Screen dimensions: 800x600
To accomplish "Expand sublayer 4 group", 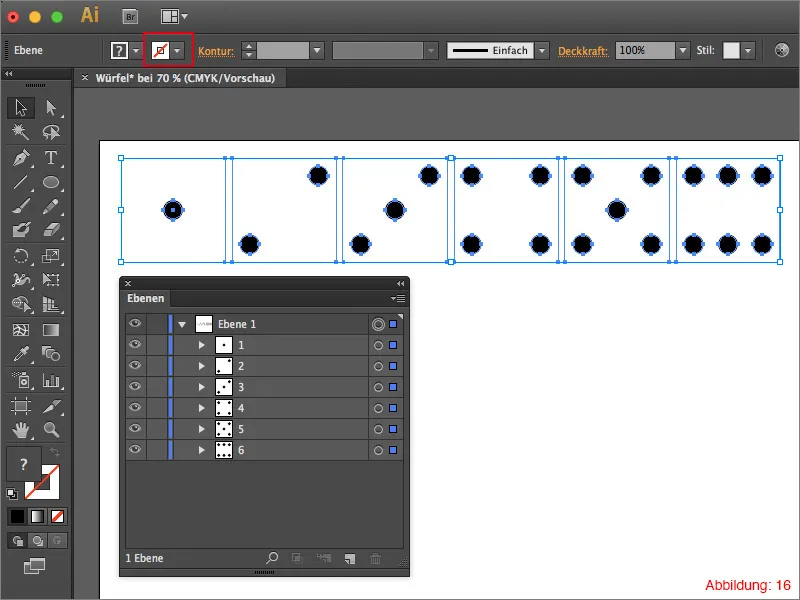I will coord(202,408).
